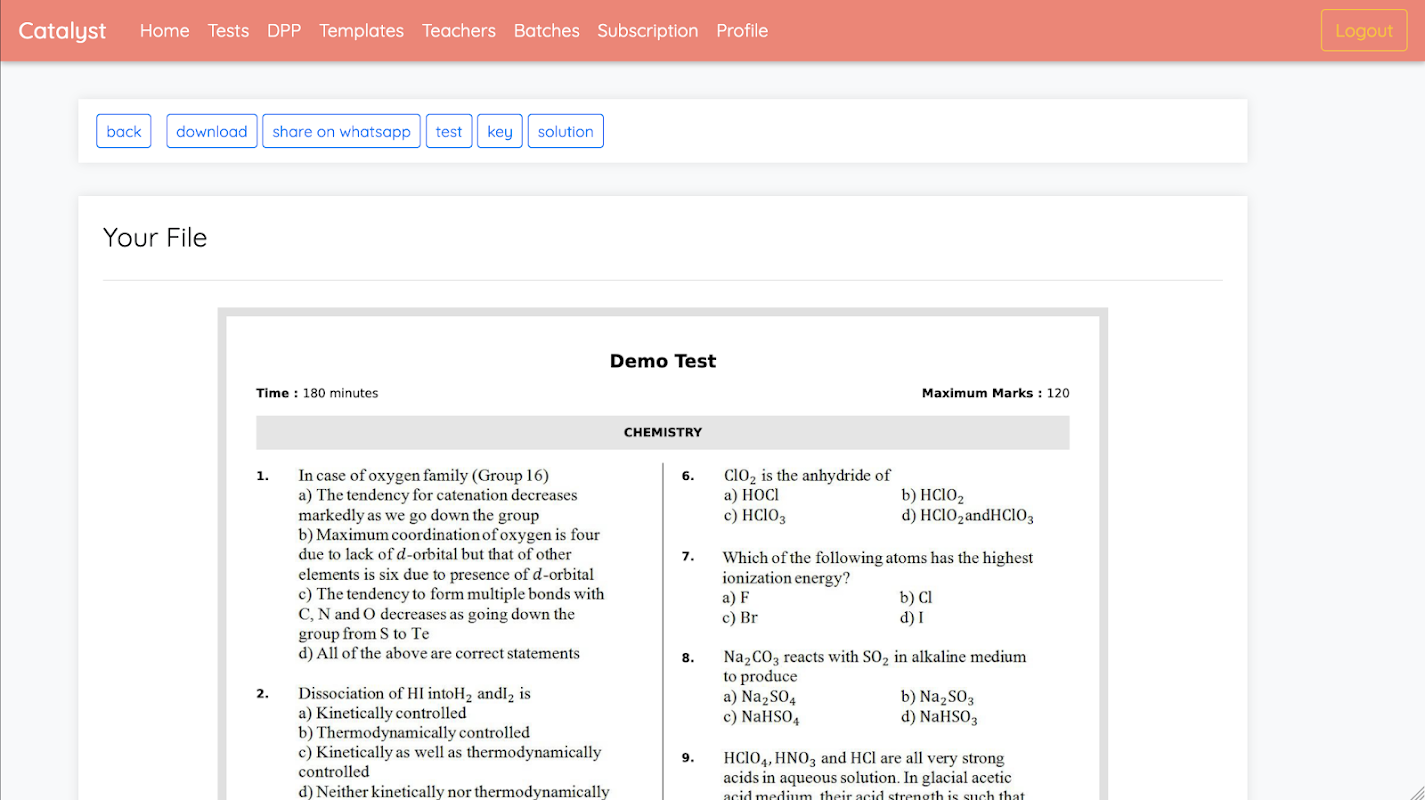1425x800 pixels.
Task: Click question 2 on dissociation of HI
Action: [414, 694]
